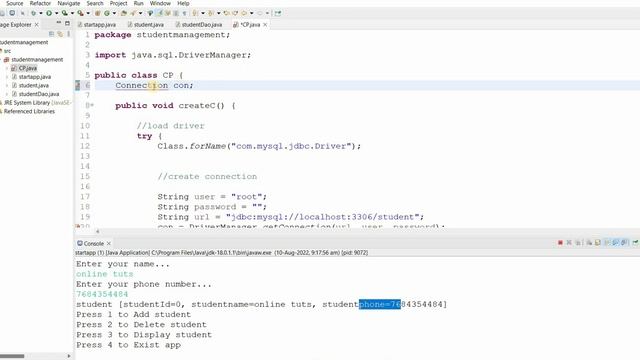Screen dimensions: 640x360
Task: Toggle show console on standard error
Action: [624, 242]
